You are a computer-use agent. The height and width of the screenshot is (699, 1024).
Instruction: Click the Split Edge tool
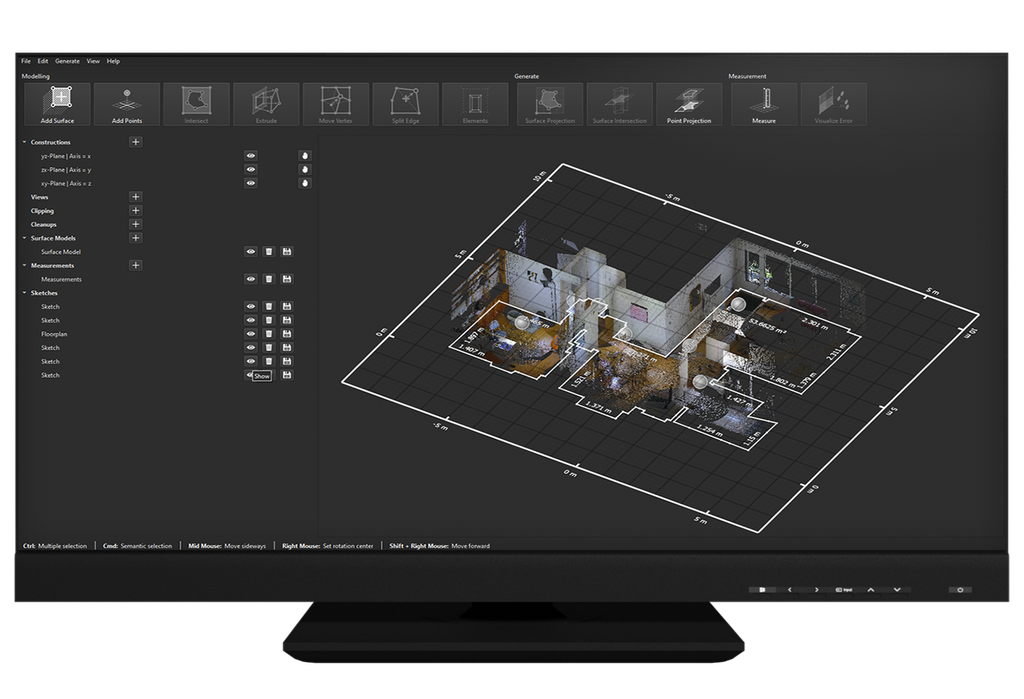406,104
